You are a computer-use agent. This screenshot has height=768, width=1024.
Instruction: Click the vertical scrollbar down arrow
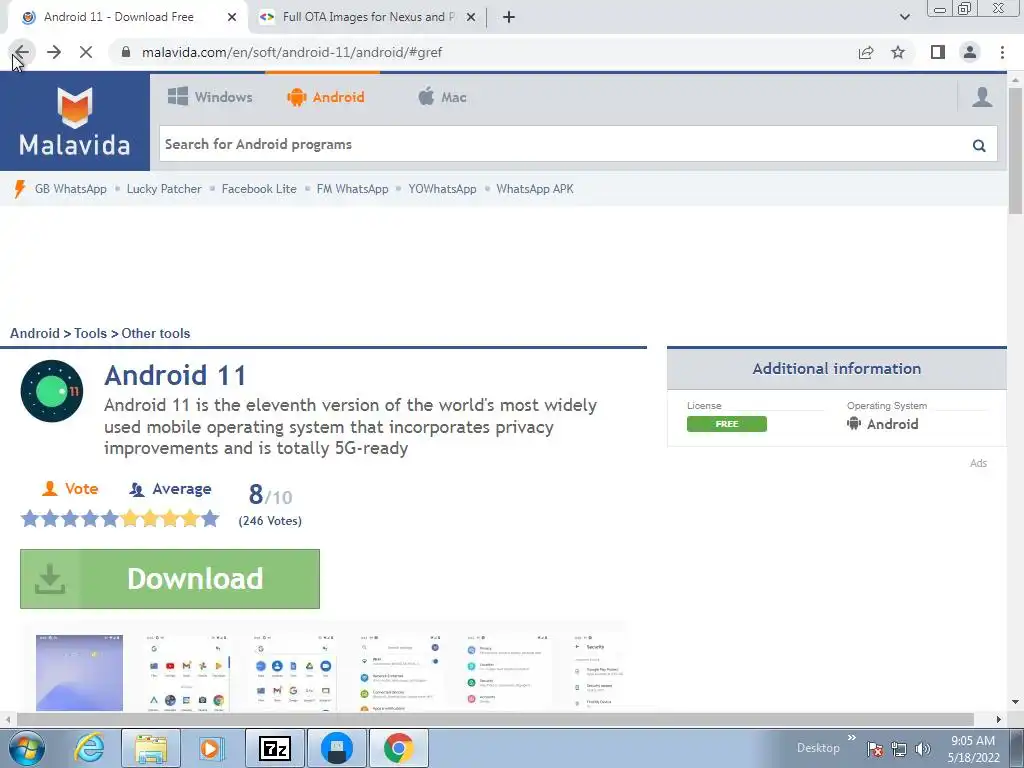click(1016, 703)
